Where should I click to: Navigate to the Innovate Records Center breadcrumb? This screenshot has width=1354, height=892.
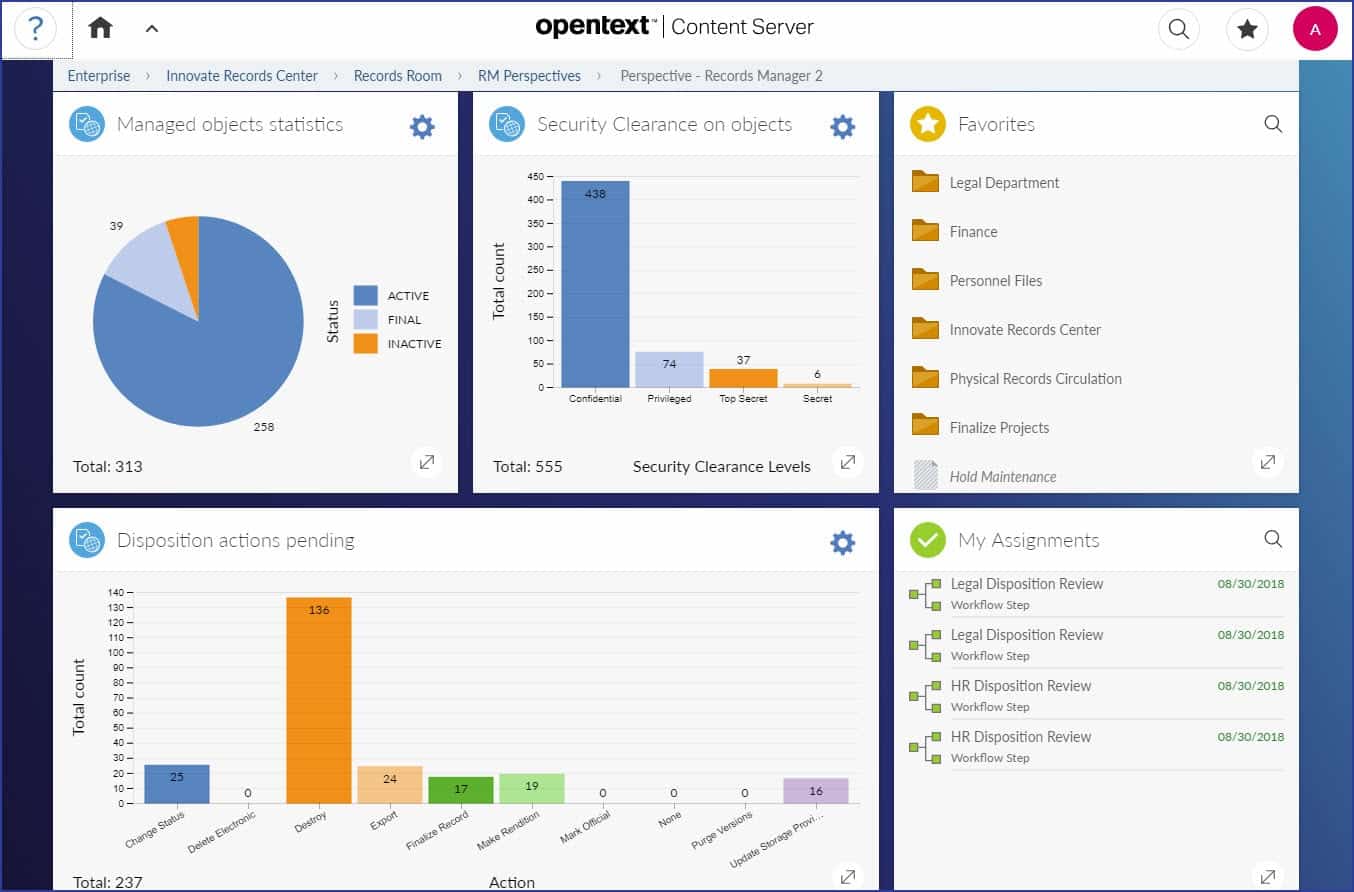(241, 75)
